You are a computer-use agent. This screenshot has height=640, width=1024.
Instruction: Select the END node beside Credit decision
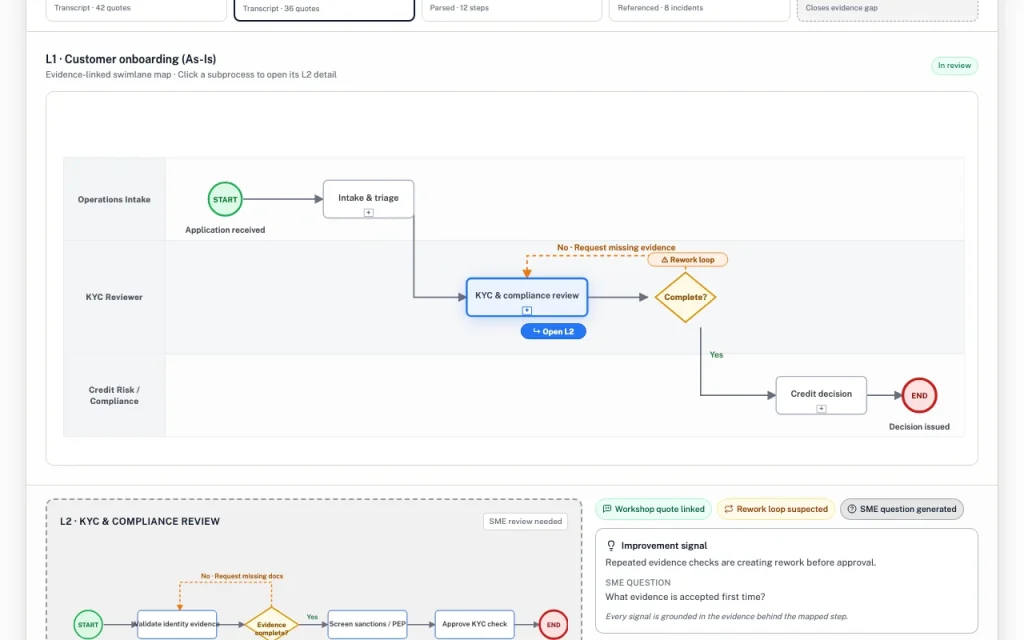pyautogui.click(x=919, y=395)
